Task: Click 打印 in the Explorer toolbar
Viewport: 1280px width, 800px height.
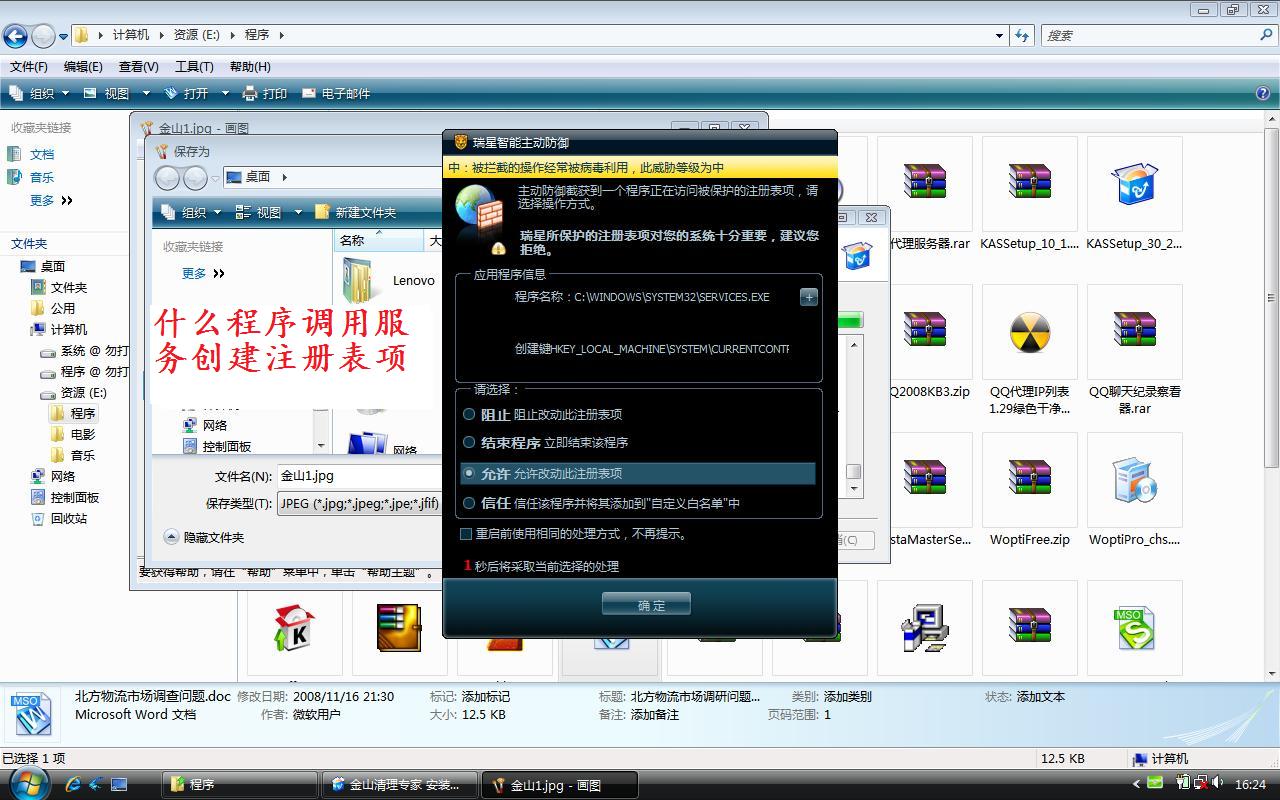Action: point(265,93)
